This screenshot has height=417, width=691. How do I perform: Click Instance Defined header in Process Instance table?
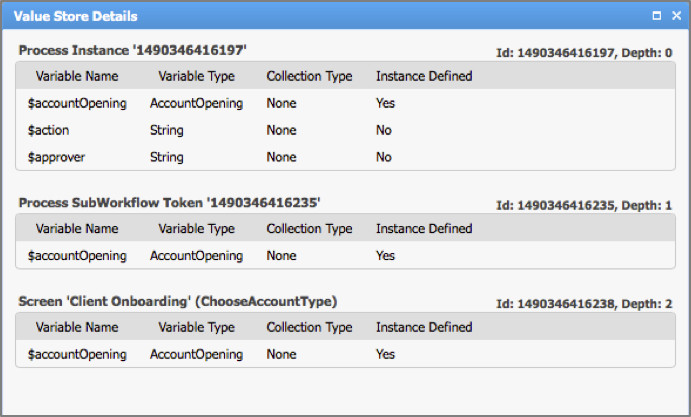tap(424, 76)
